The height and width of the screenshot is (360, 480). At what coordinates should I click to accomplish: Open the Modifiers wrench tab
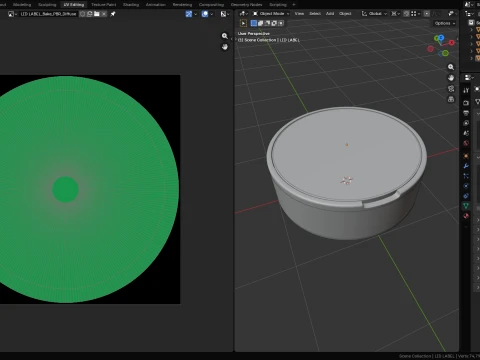tap(466, 166)
